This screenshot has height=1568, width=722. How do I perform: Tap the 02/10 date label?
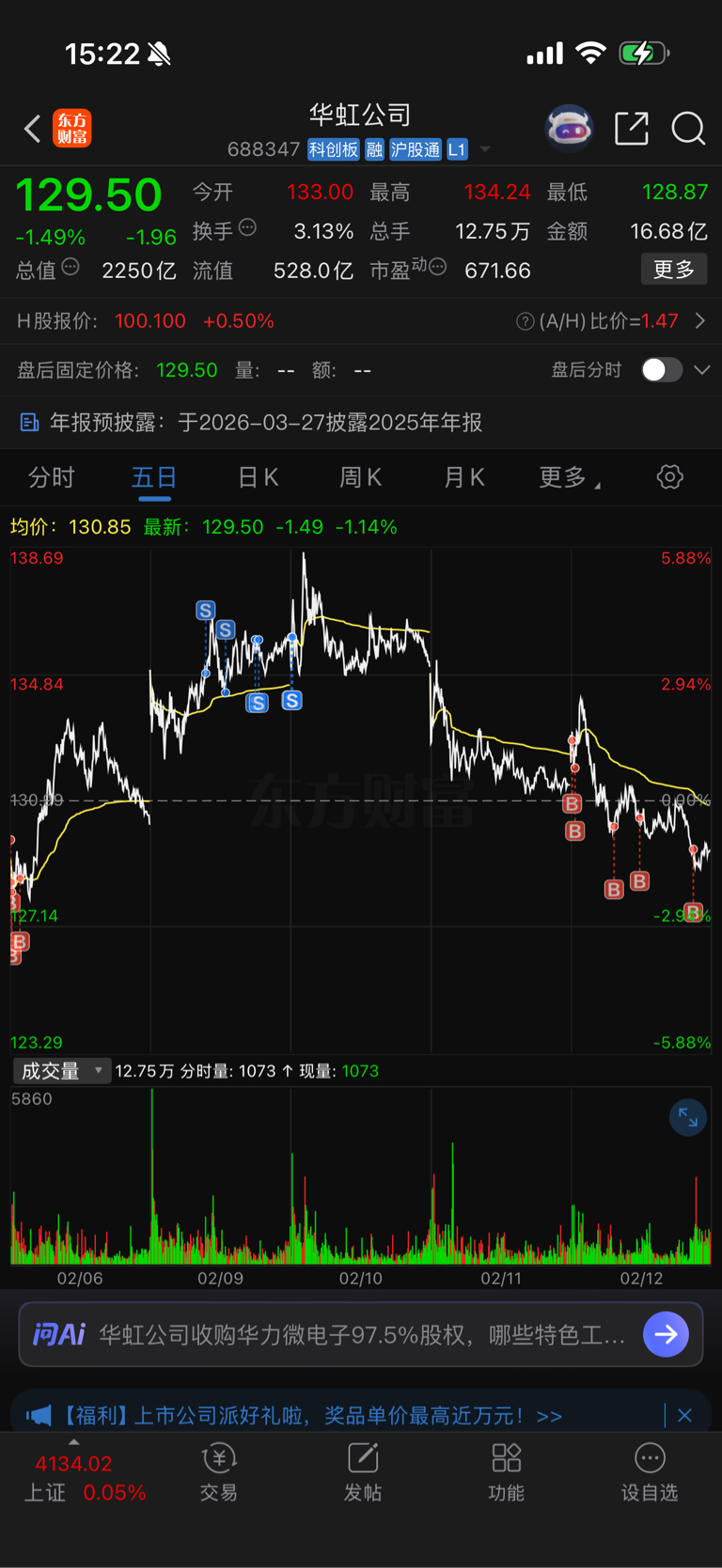coord(361,1279)
